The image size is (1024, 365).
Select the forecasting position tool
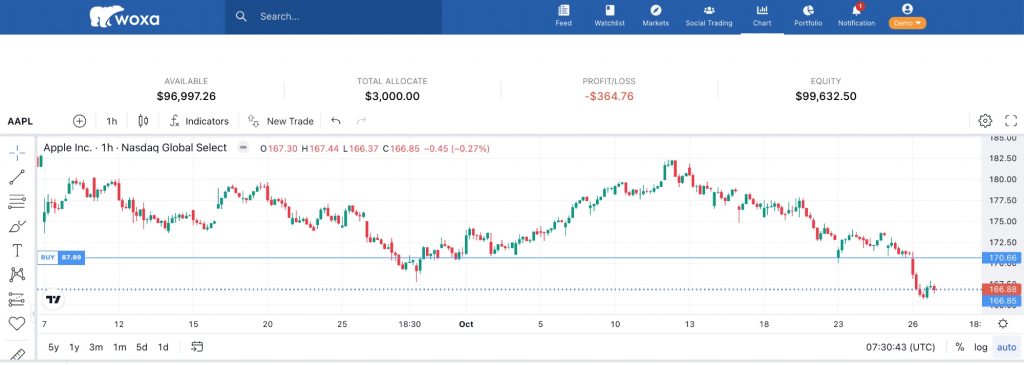pyautogui.click(x=17, y=300)
